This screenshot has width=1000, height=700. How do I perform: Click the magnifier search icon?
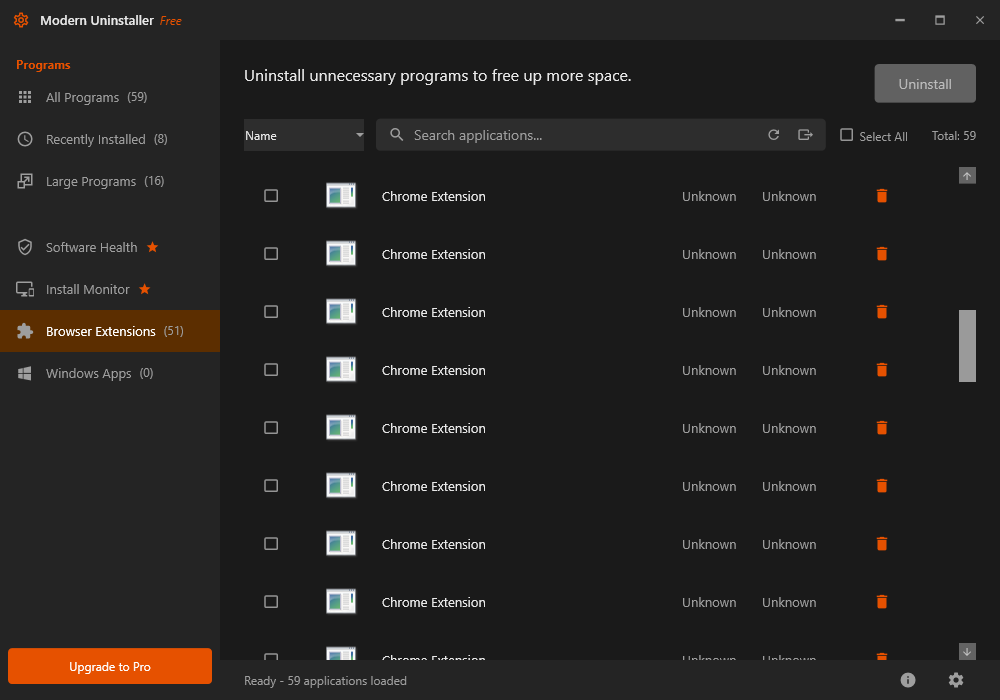(397, 135)
